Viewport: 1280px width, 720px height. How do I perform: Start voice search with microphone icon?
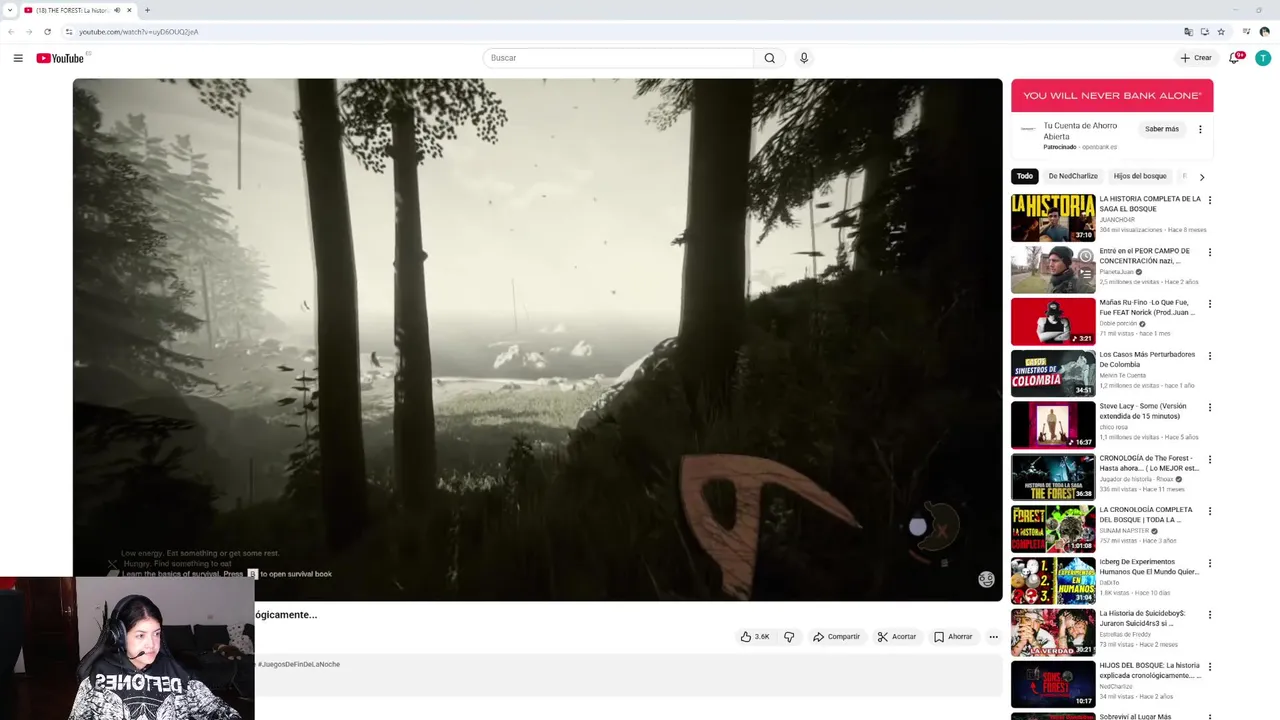[x=803, y=58]
